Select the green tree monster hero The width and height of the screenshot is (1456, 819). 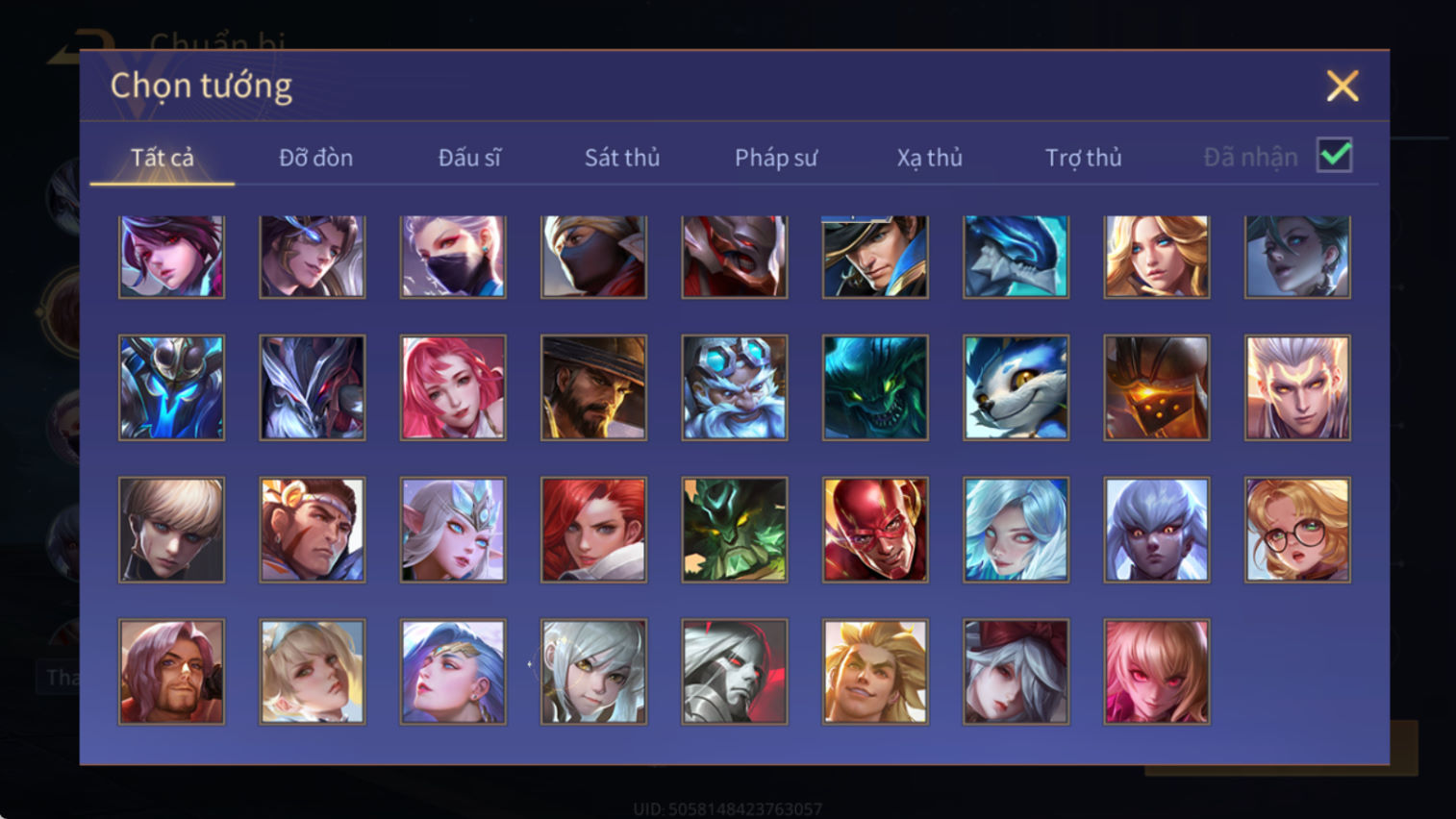tap(735, 530)
